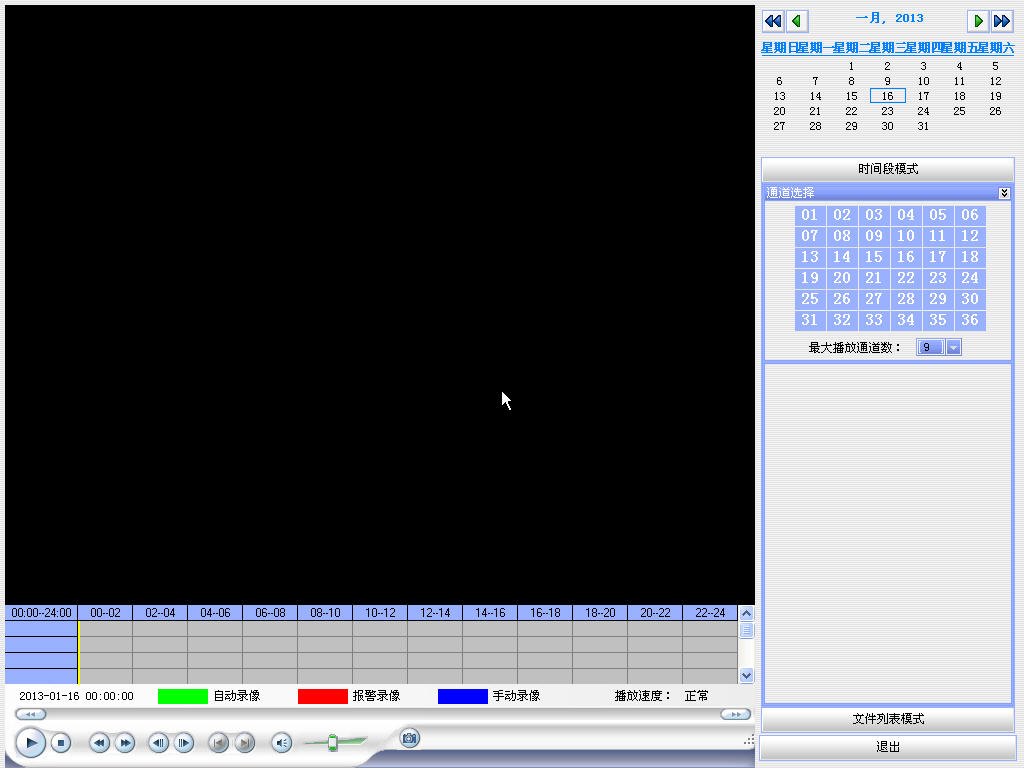Select calendar date 1
Image resolution: width=1024 pixels, height=768 pixels.
851,66
